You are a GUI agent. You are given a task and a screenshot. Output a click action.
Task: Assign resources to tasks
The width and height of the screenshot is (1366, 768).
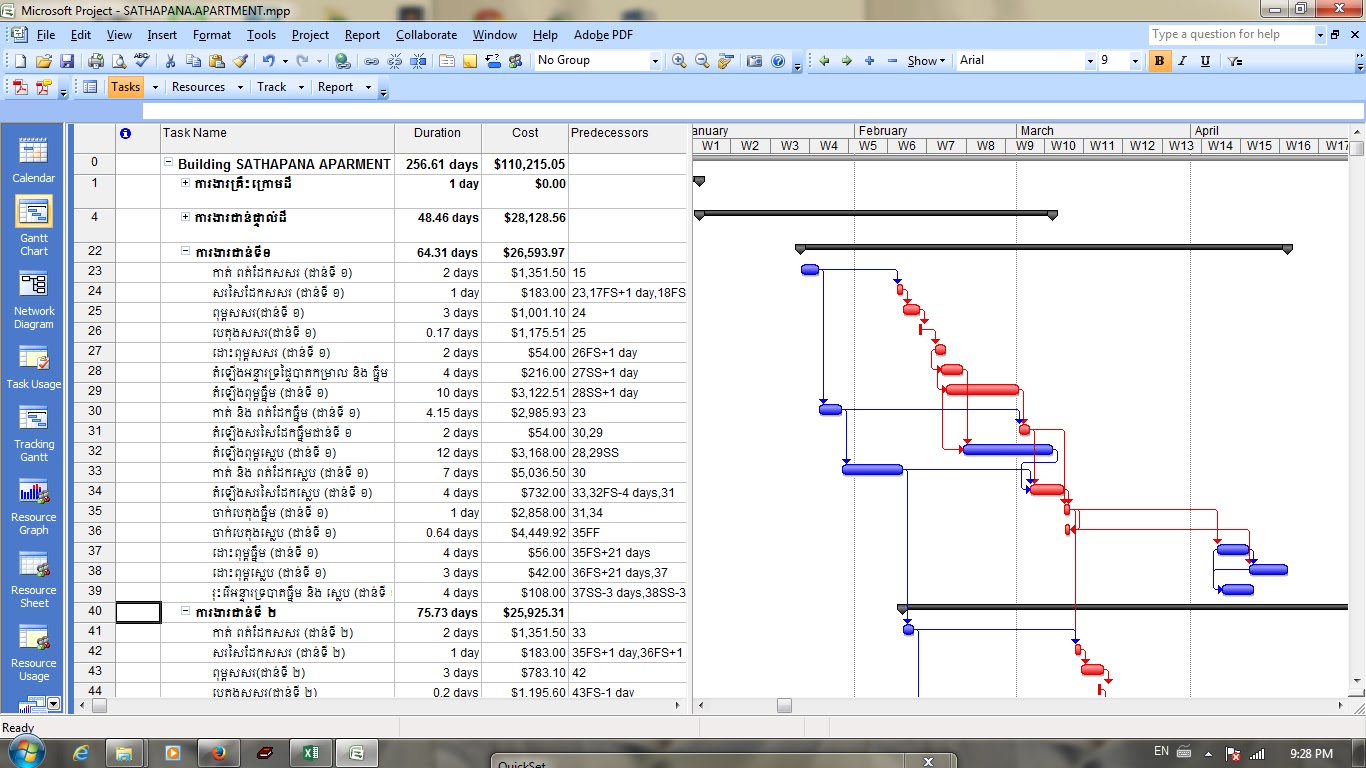point(515,61)
